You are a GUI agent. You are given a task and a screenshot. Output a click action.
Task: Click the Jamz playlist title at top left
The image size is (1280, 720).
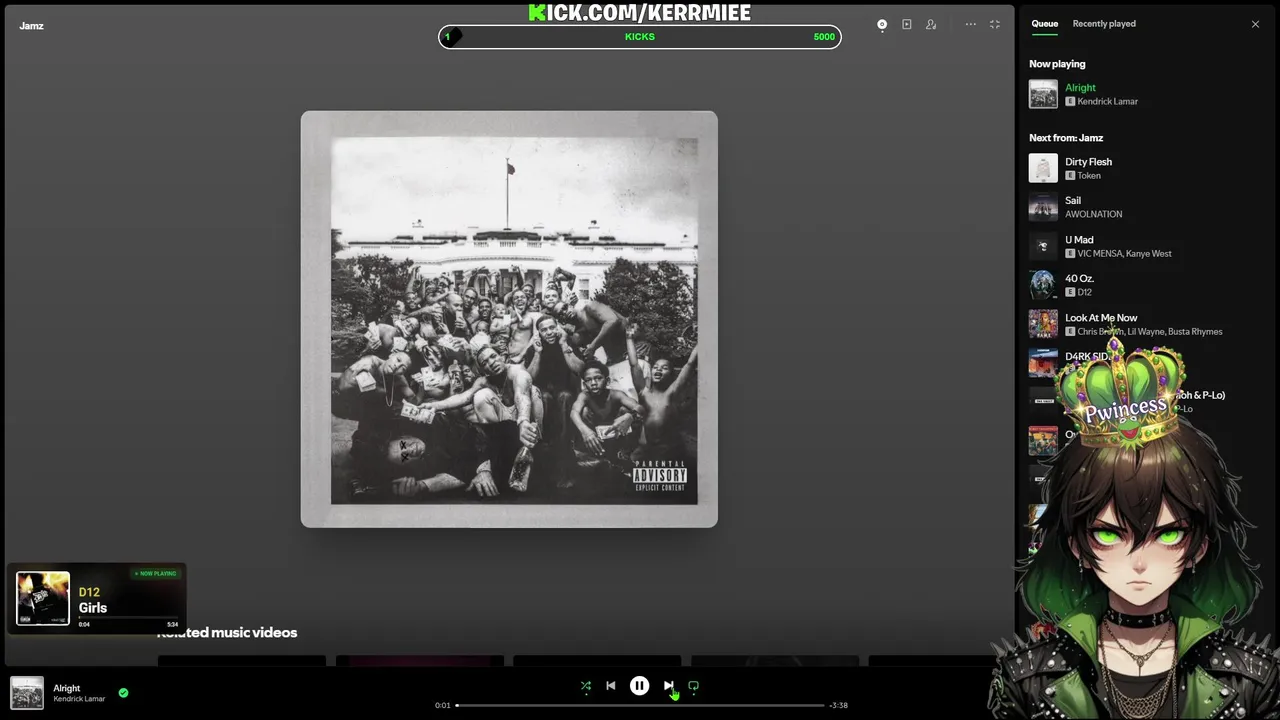pos(31,26)
